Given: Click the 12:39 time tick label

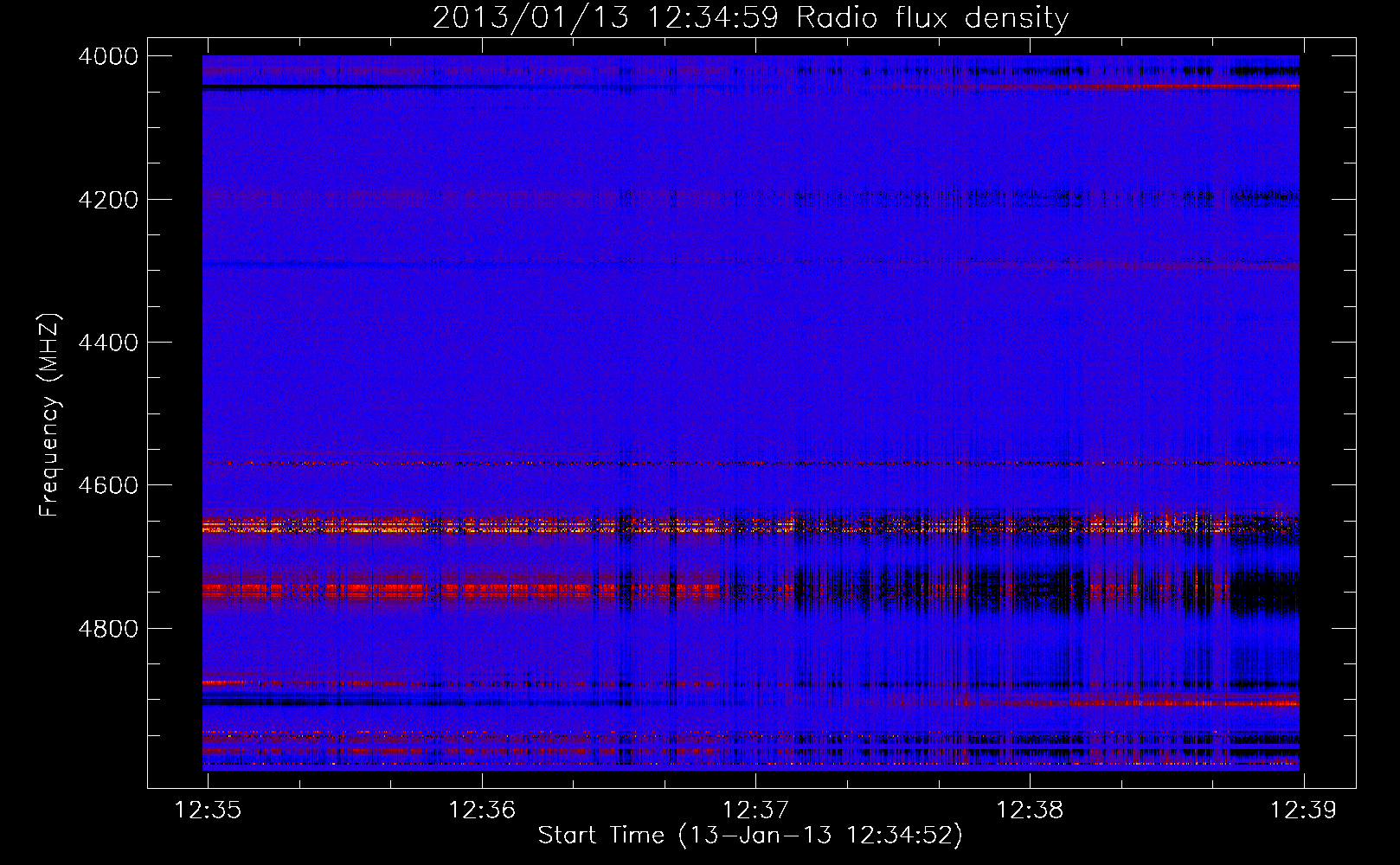Looking at the screenshot, I should pyautogui.click(x=1303, y=810).
